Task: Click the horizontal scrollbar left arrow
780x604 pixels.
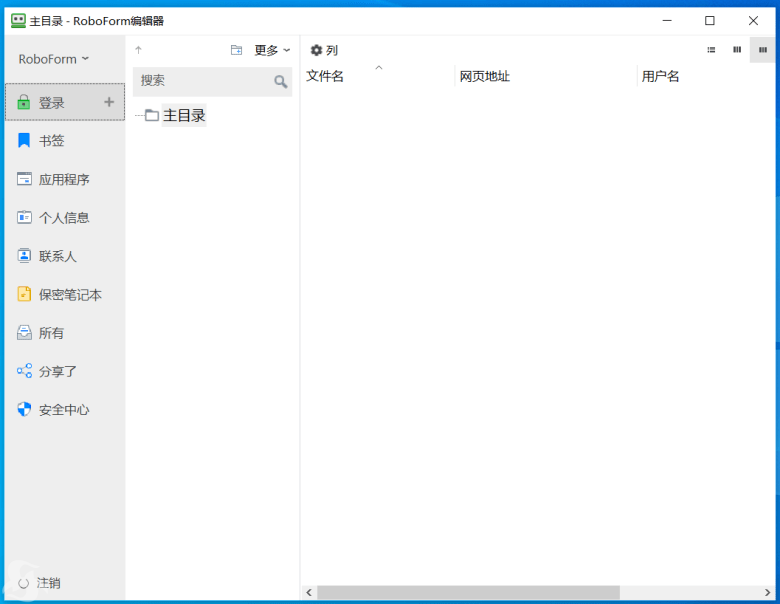Action: point(309,593)
